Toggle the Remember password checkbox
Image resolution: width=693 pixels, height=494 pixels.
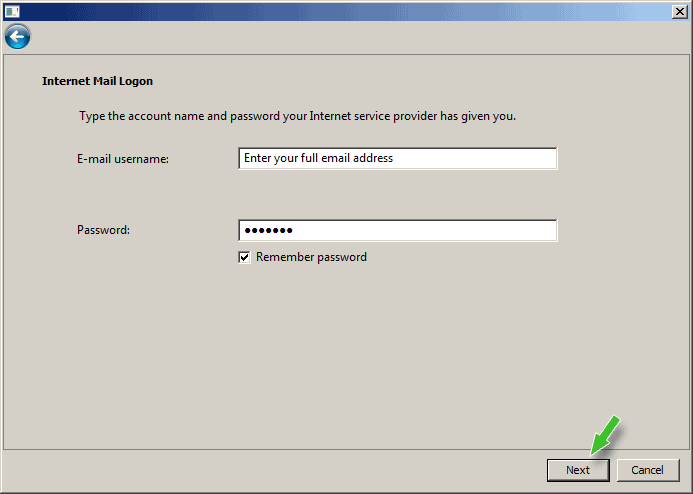coord(244,257)
